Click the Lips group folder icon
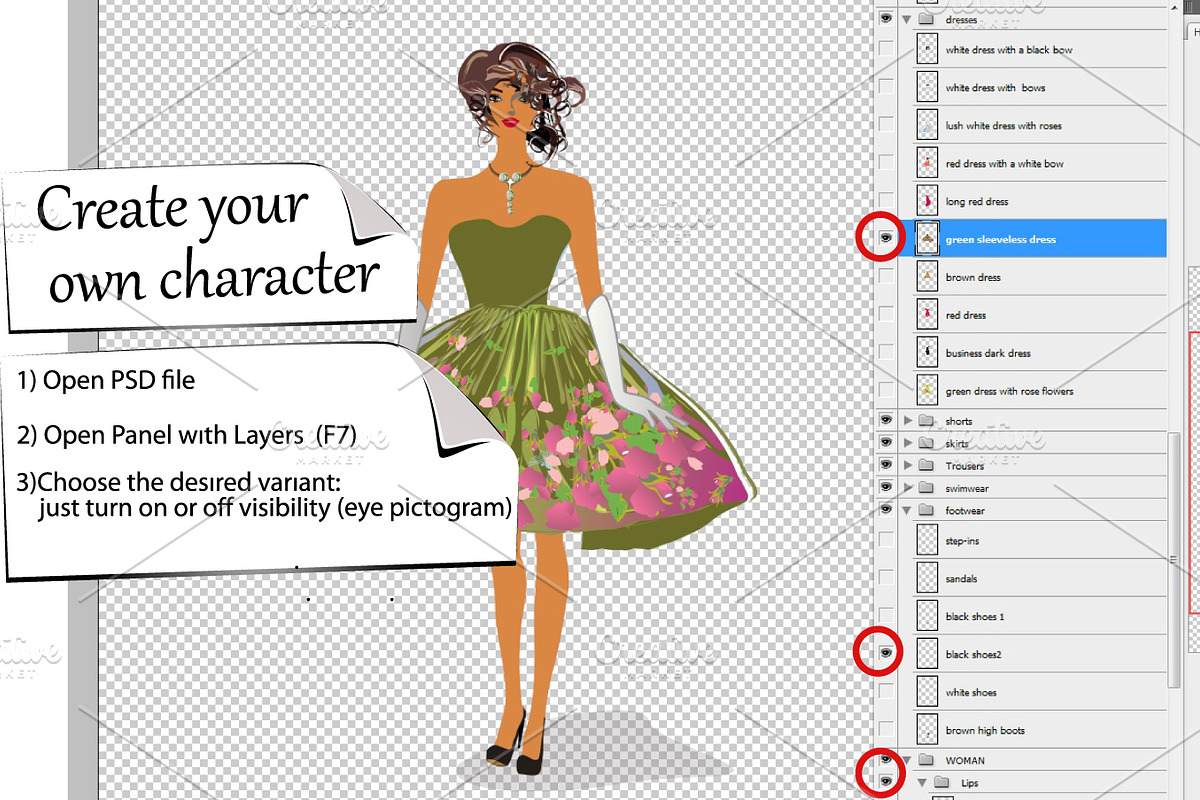Image resolution: width=1200 pixels, height=800 pixels. 942,783
